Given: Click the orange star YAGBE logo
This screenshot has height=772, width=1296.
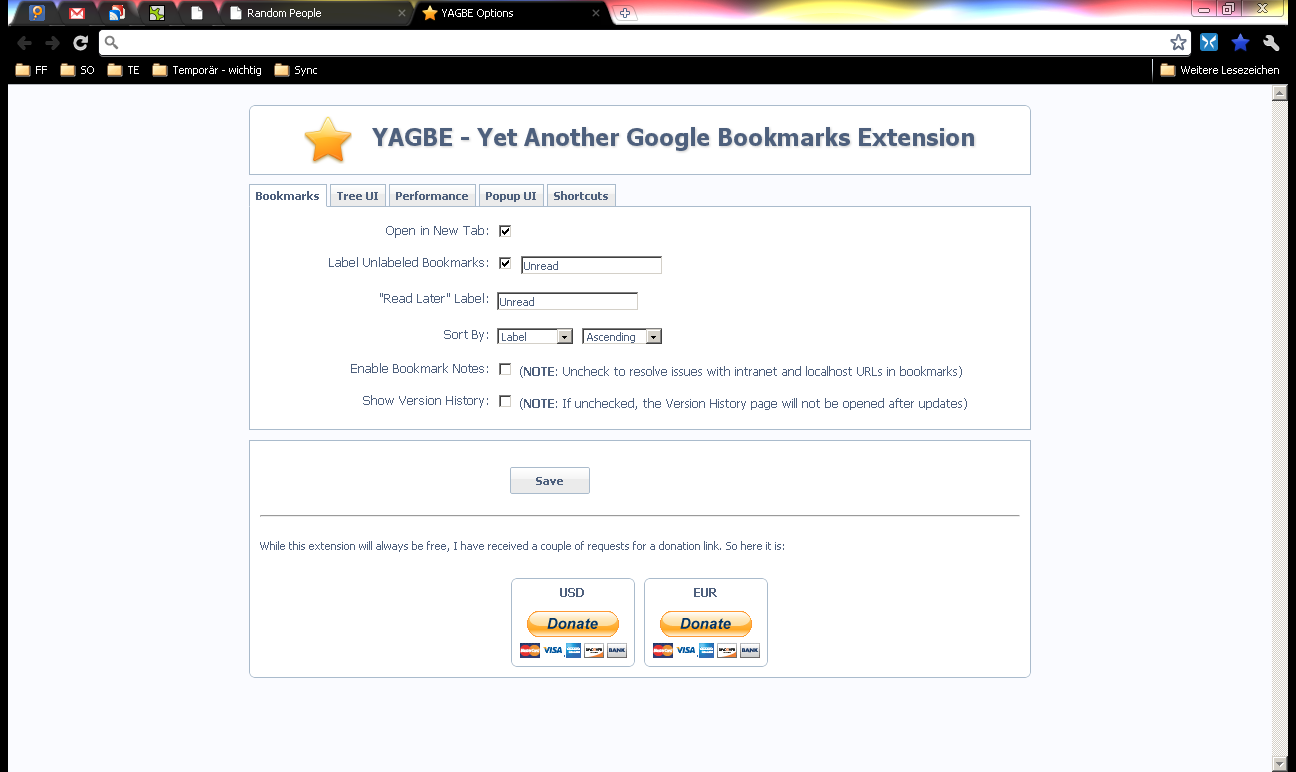Looking at the screenshot, I should pyautogui.click(x=328, y=140).
